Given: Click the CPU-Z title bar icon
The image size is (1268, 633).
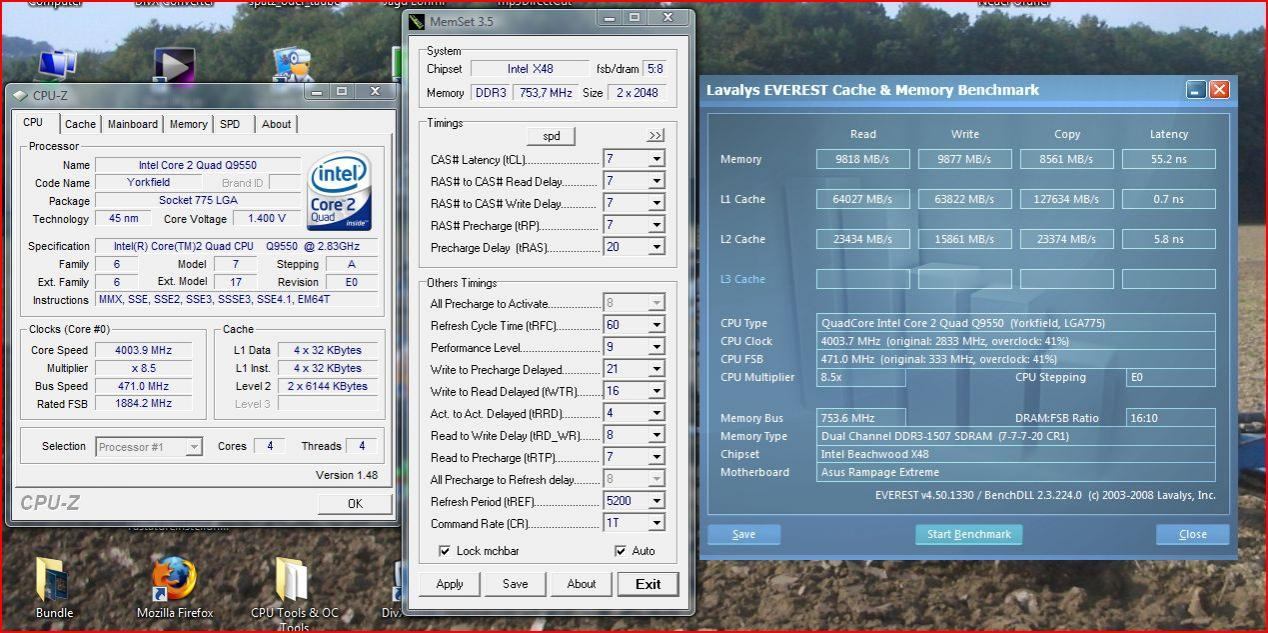Looking at the screenshot, I should coord(20,95).
